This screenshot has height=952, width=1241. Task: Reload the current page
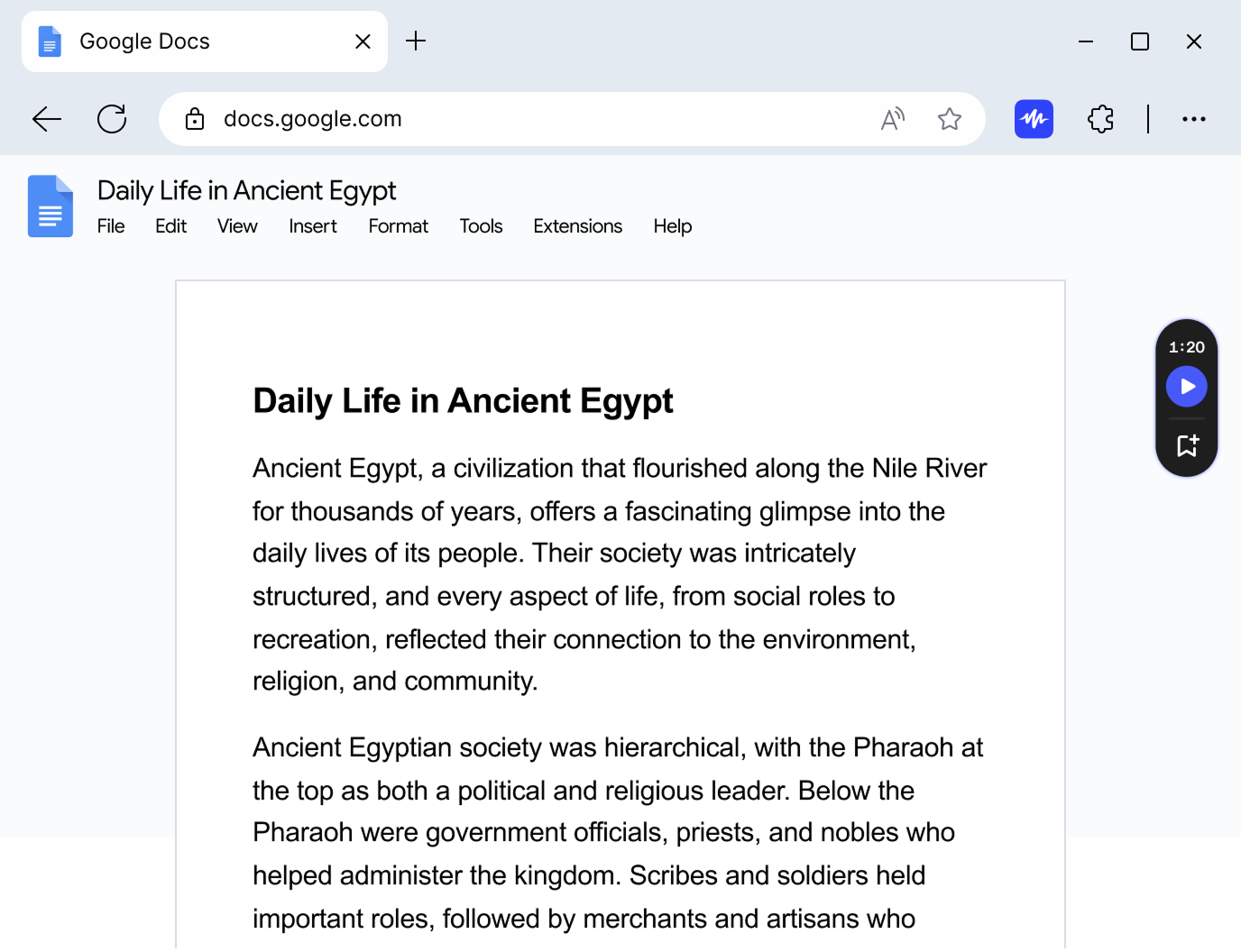pos(111,118)
